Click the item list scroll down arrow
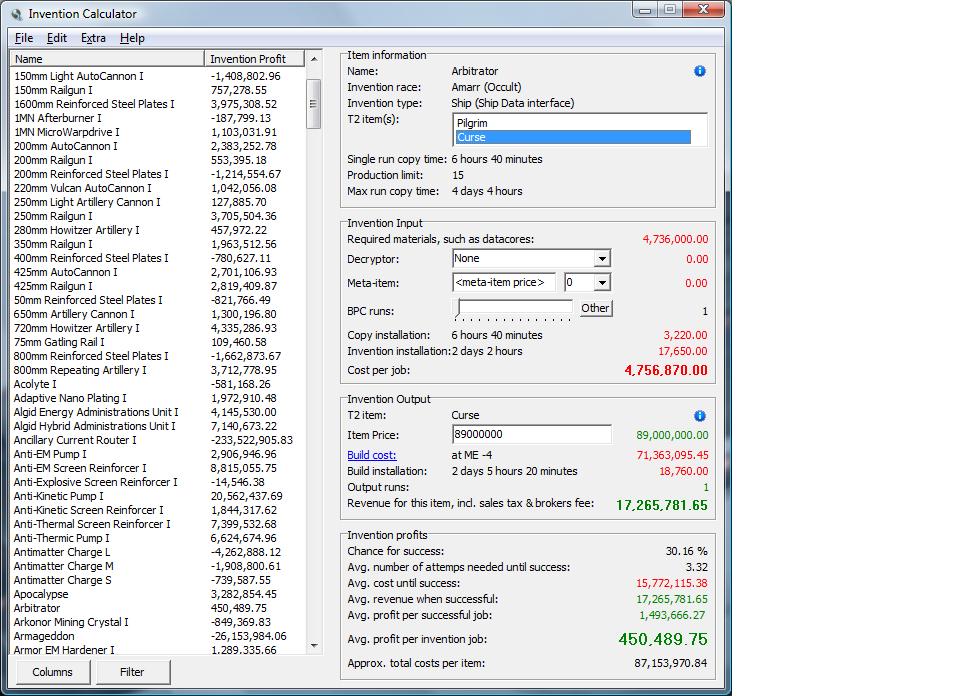Screen dimensions: 960x696 click(313, 646)
